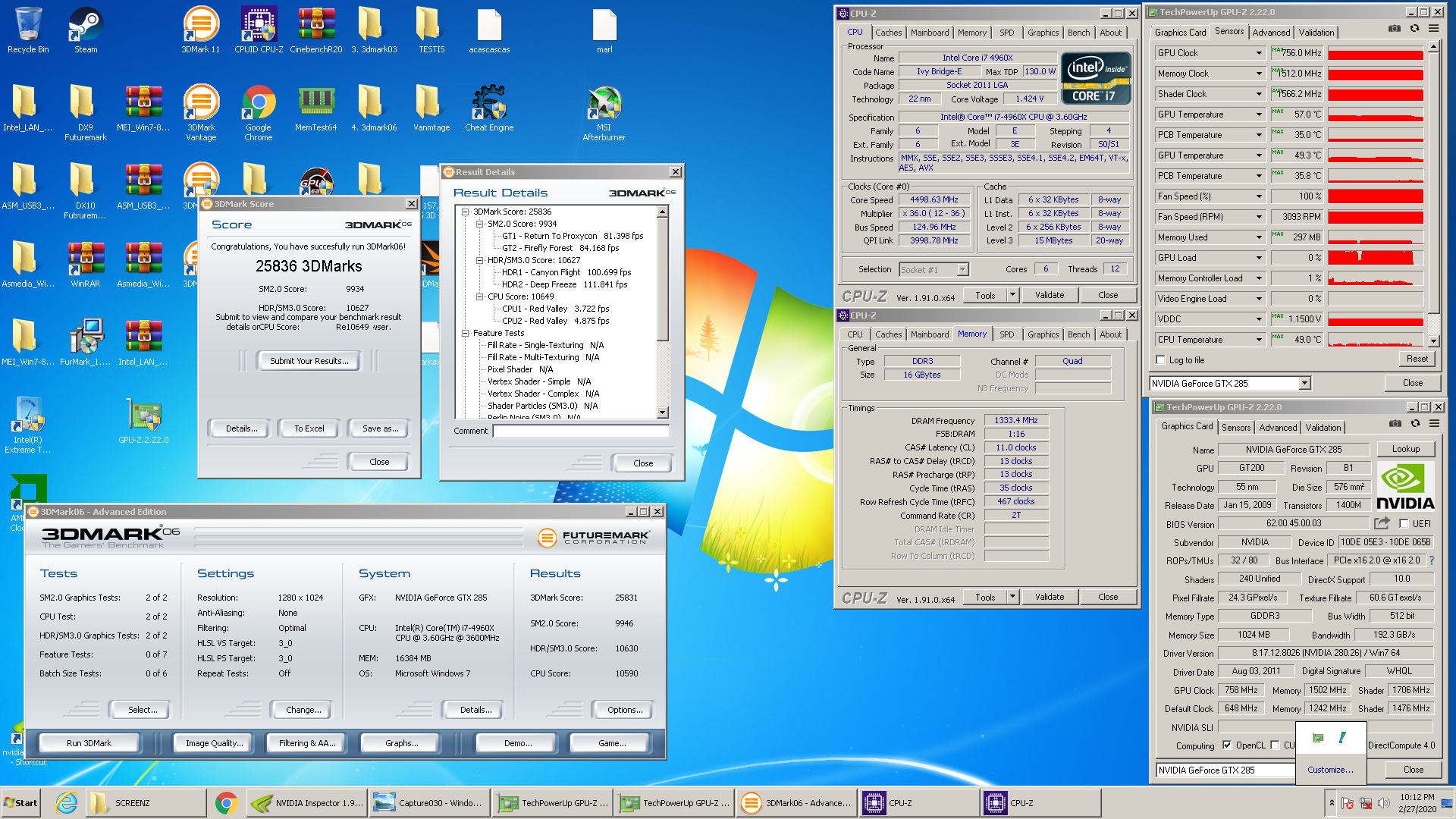Click Customize link in tray overflow popup
Image resolution: width=1456 pixels, height=819 pixels.
click(1330, 770)
